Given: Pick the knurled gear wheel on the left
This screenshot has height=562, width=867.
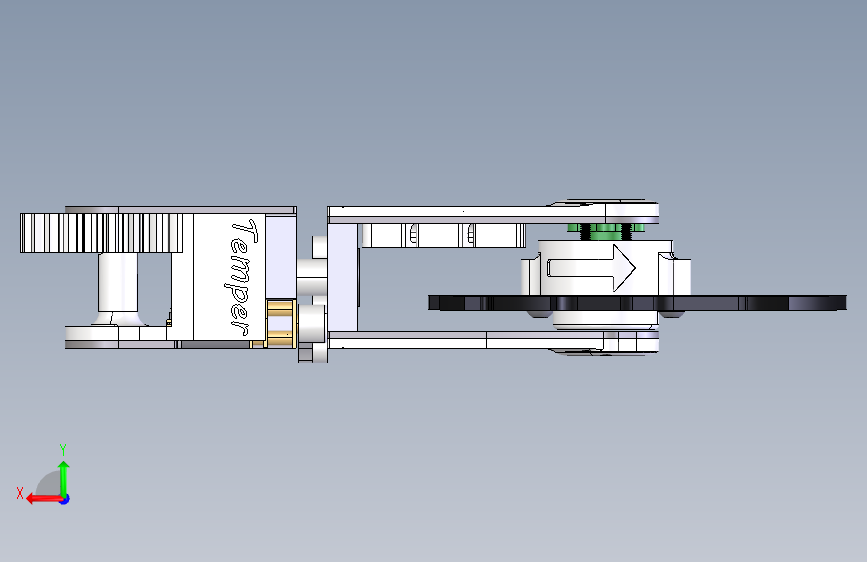Looking at the screenshot, I should click(x=101, y=233).
